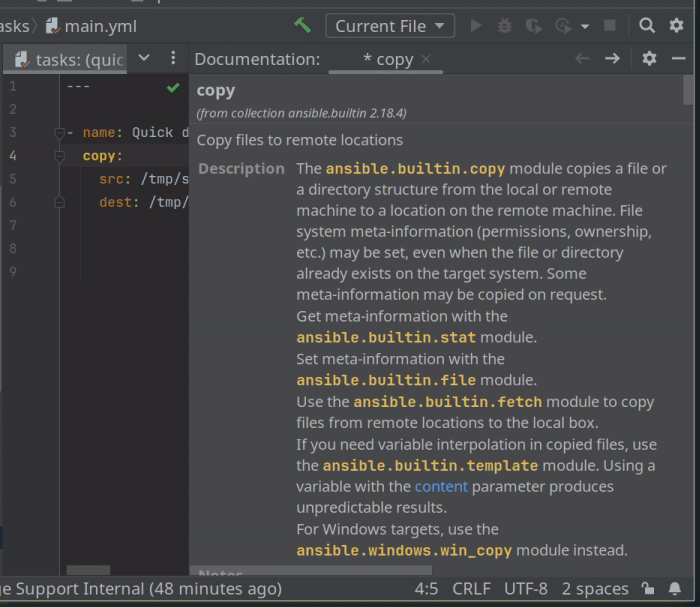Select the copy documentation tab
This screenshot has height=607, width=700.
tap(388, 59)
